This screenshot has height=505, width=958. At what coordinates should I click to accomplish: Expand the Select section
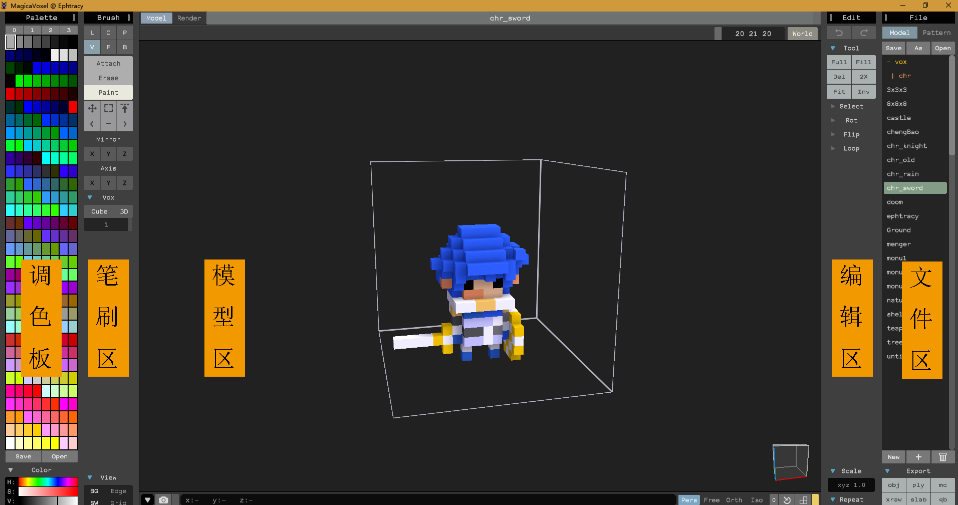pos(833,106)
